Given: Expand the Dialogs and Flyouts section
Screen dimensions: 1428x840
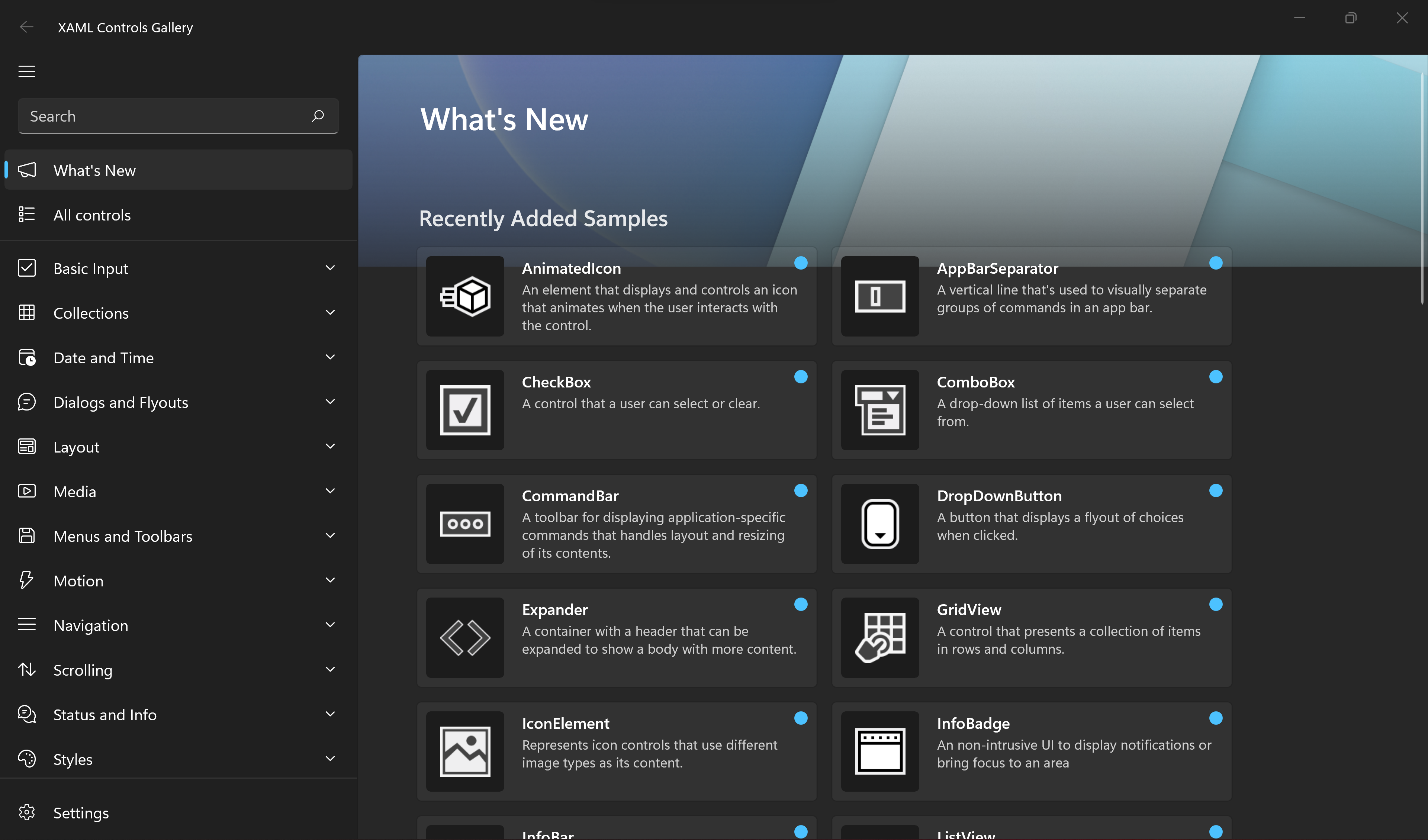Looking at the screenshot, I should (x=330, y=402).
